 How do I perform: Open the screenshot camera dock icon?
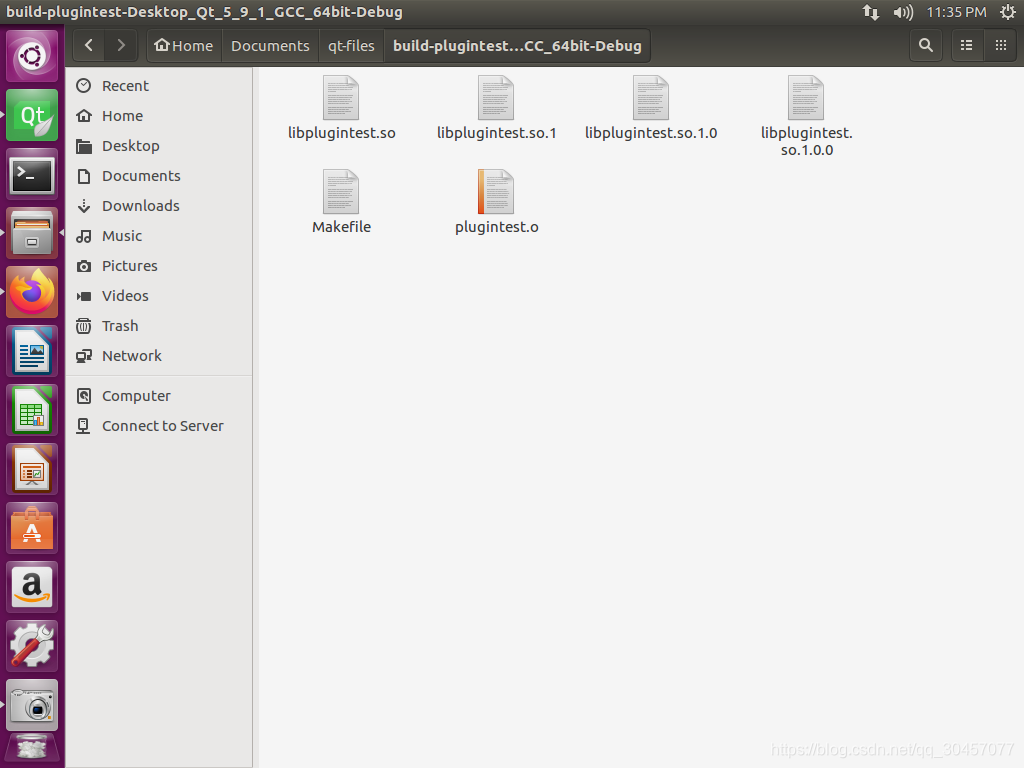click(32, 705)
